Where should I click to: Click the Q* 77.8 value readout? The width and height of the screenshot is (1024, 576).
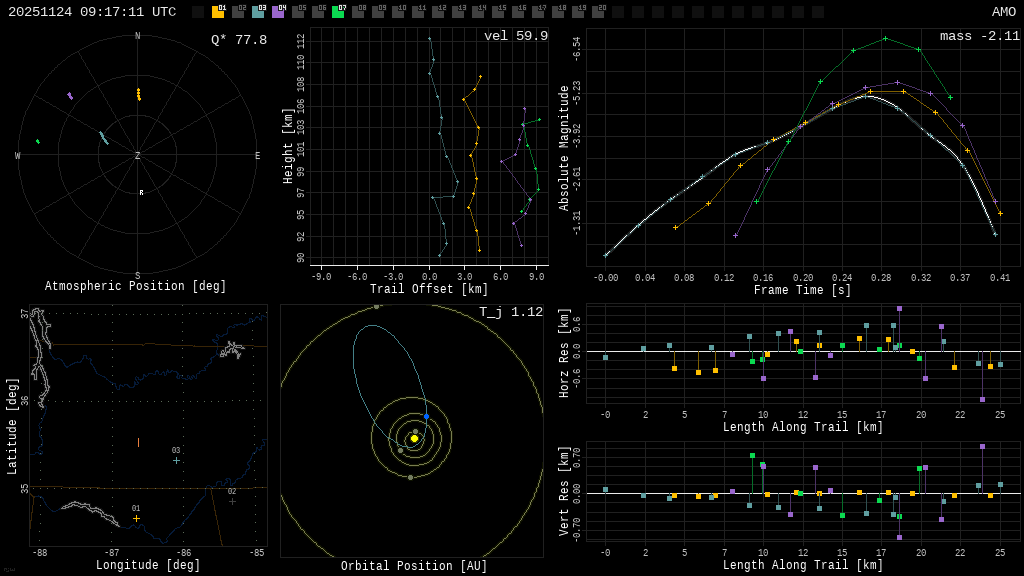(238, 40)
